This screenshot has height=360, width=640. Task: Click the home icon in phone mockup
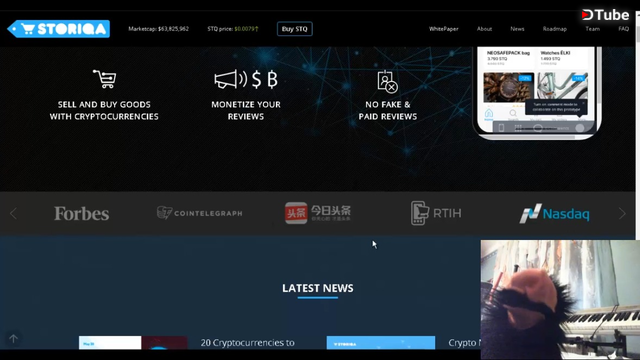click(489, 114)
